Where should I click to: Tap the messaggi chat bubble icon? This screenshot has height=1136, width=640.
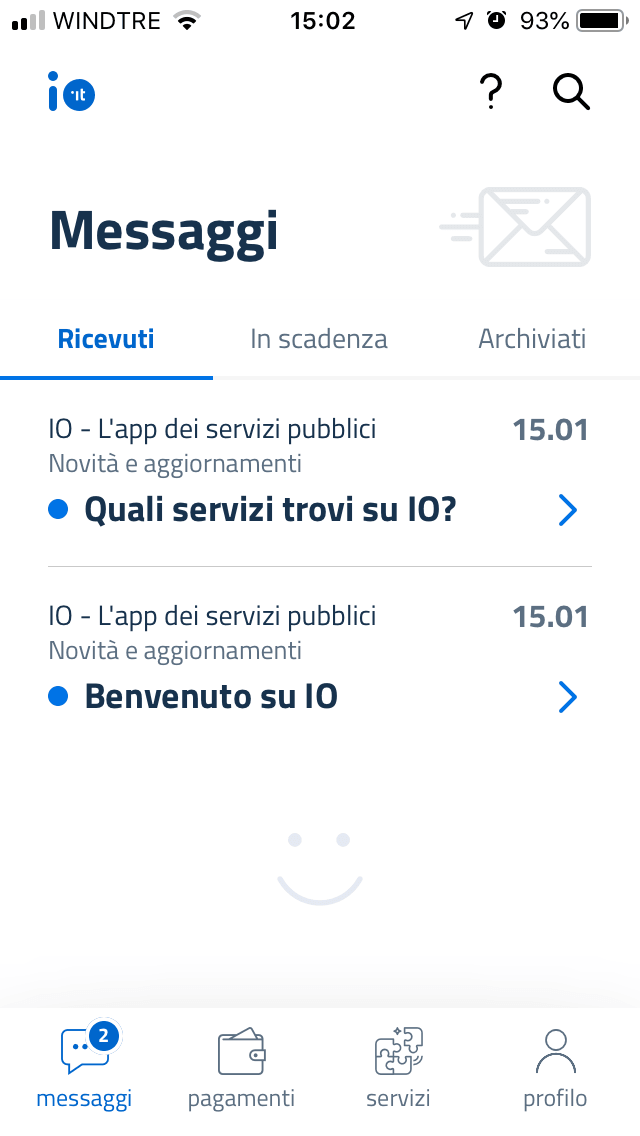point(84,1052)
